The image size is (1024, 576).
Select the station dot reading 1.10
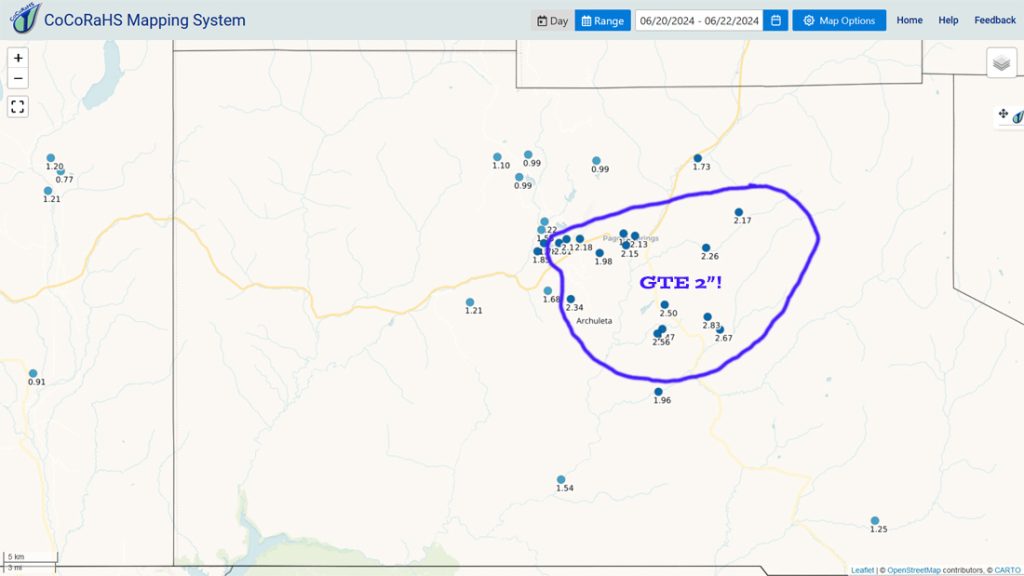tap(497, 157)
